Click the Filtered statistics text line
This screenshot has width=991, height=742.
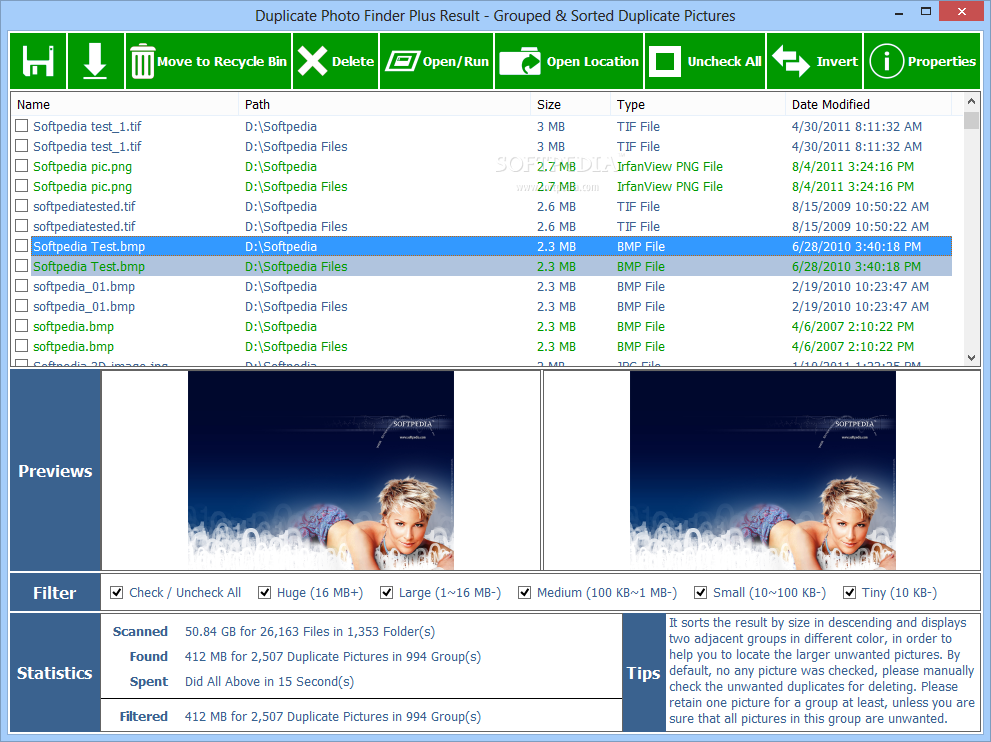[x=332, y=717]
